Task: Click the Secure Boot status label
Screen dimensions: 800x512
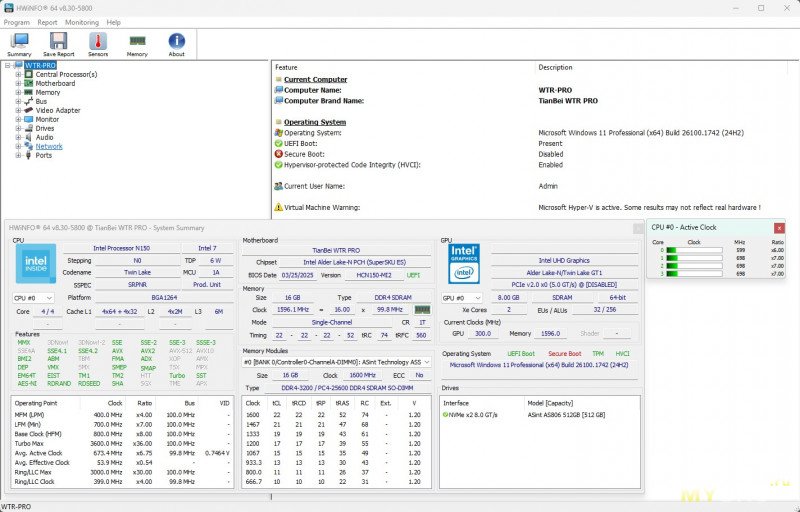Action: pyautogui.click(x=564, y=353)
